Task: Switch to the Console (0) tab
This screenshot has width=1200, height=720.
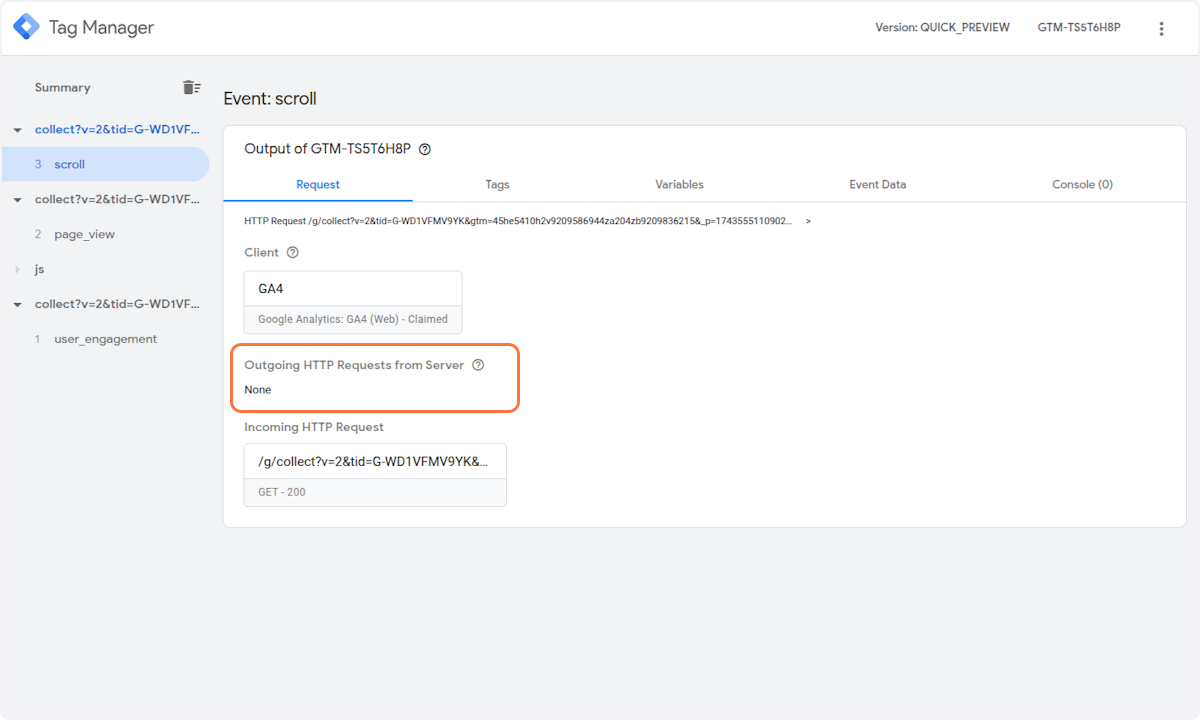Action: pyautogui.click(x=1082, y=185)
